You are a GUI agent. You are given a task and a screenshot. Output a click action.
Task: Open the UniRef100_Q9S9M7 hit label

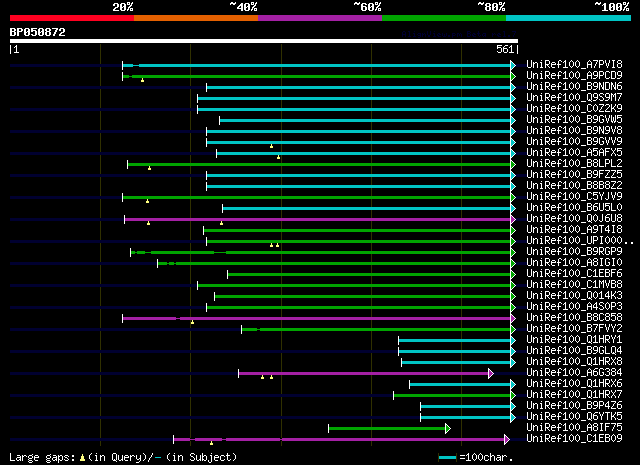574,98
